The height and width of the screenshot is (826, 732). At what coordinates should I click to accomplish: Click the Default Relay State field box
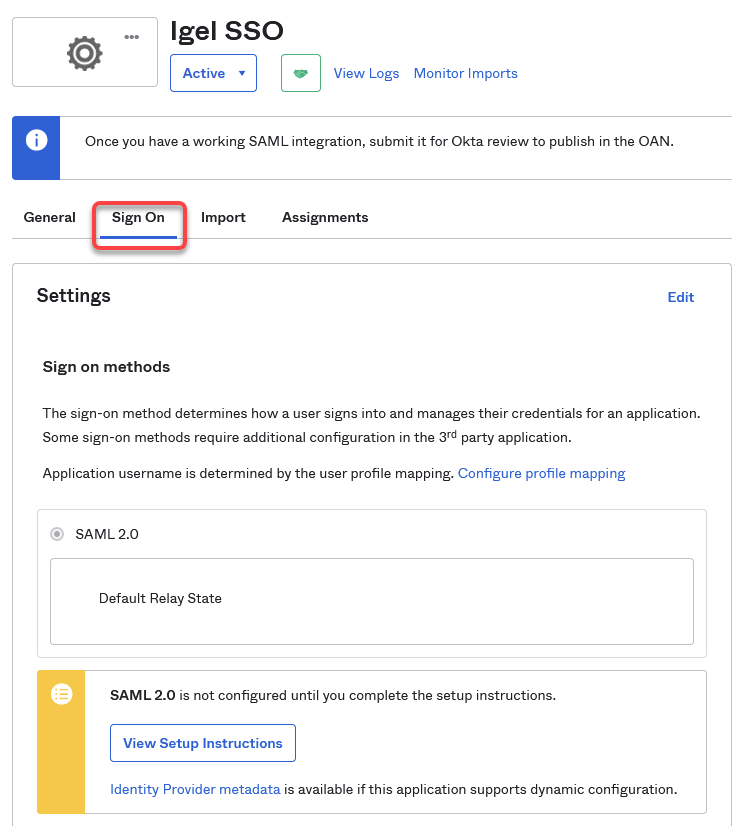[x=371, y=600]
